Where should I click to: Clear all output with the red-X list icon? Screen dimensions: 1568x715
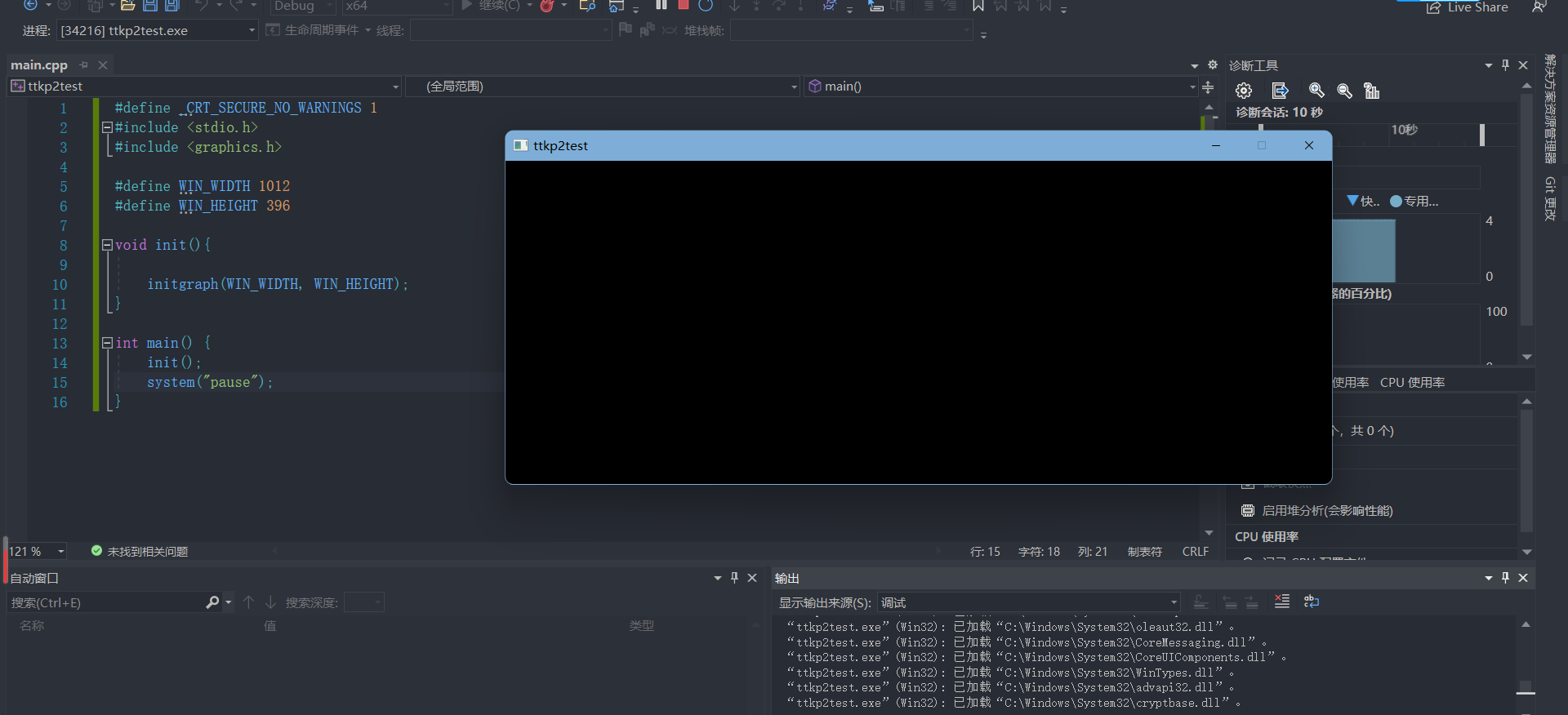tap(1282, 602)
